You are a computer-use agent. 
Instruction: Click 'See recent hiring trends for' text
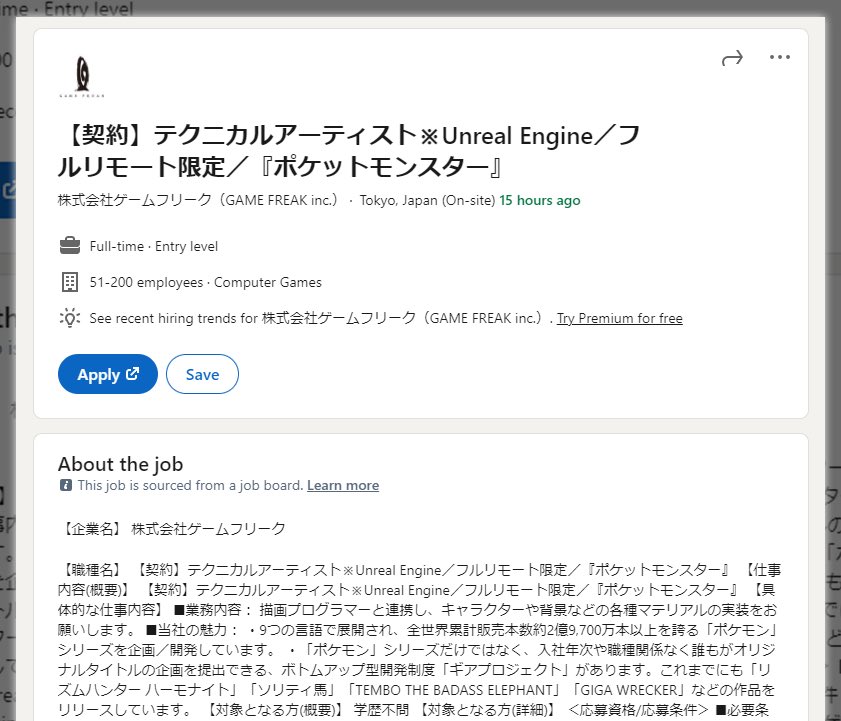(x=174, y=318)
